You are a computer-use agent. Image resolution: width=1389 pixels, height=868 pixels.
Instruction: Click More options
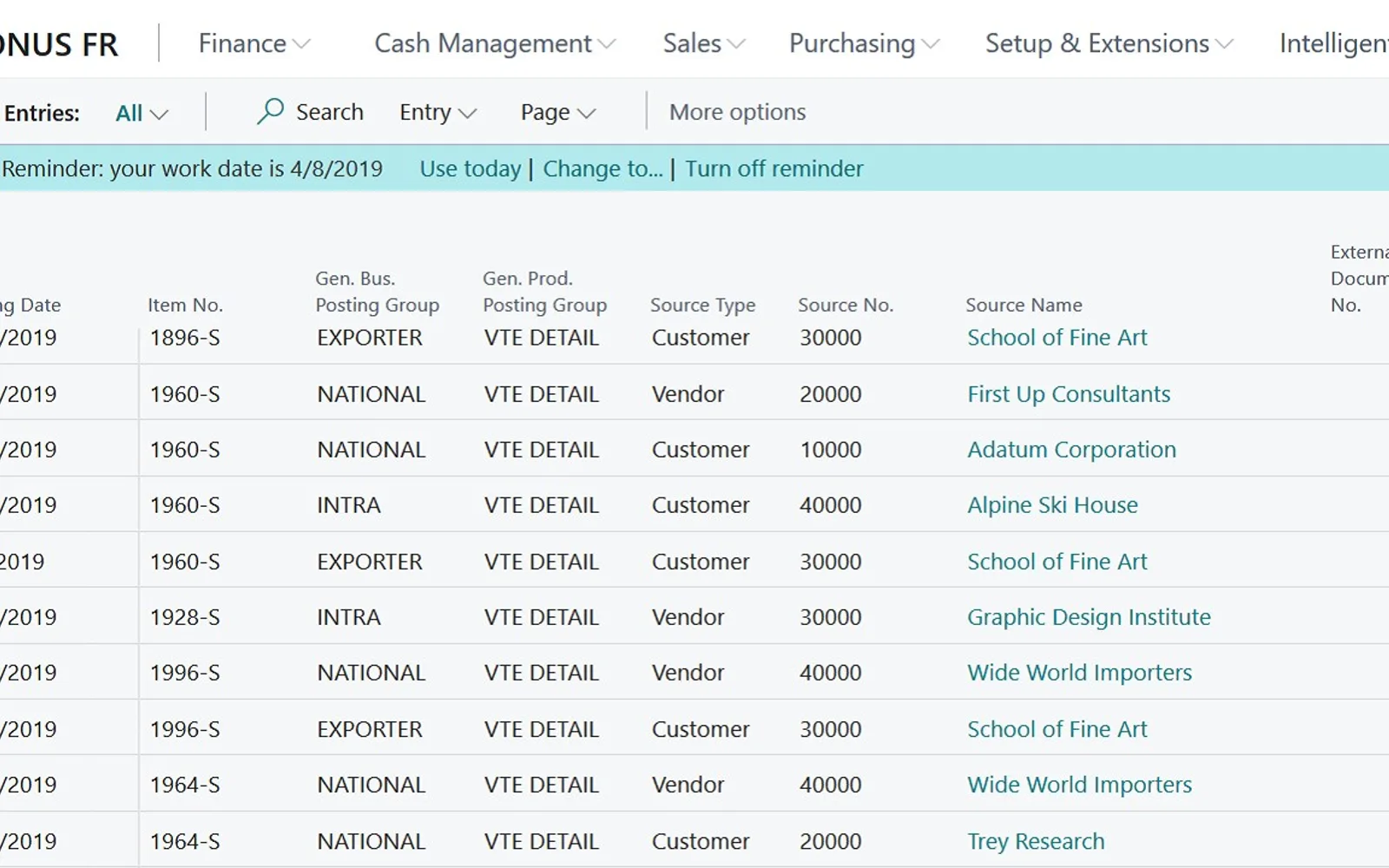pos(737,112)
